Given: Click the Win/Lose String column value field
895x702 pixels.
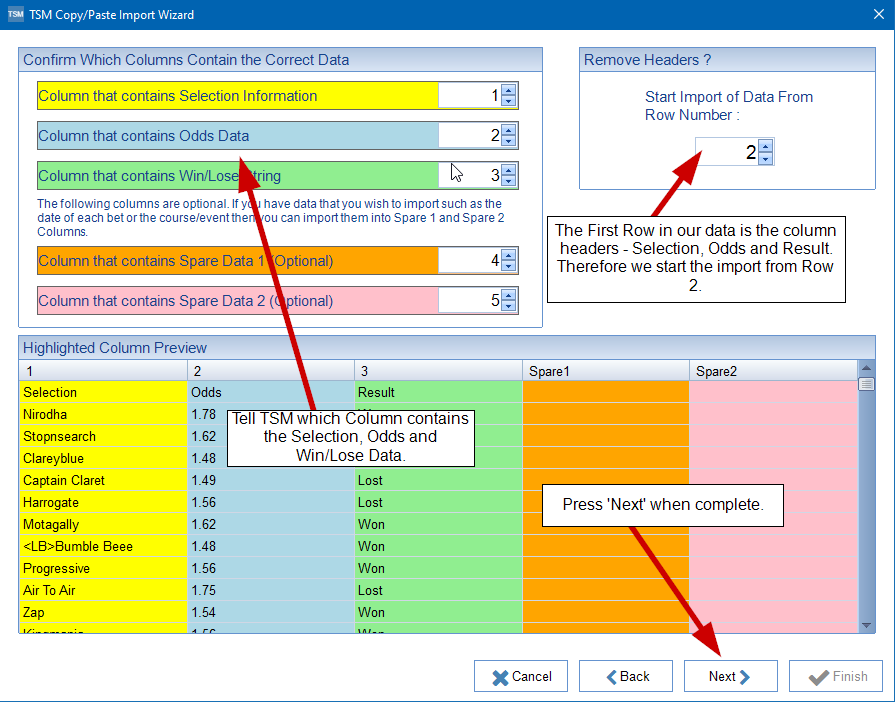Looking at the screenshot, I should click(470, 176).
